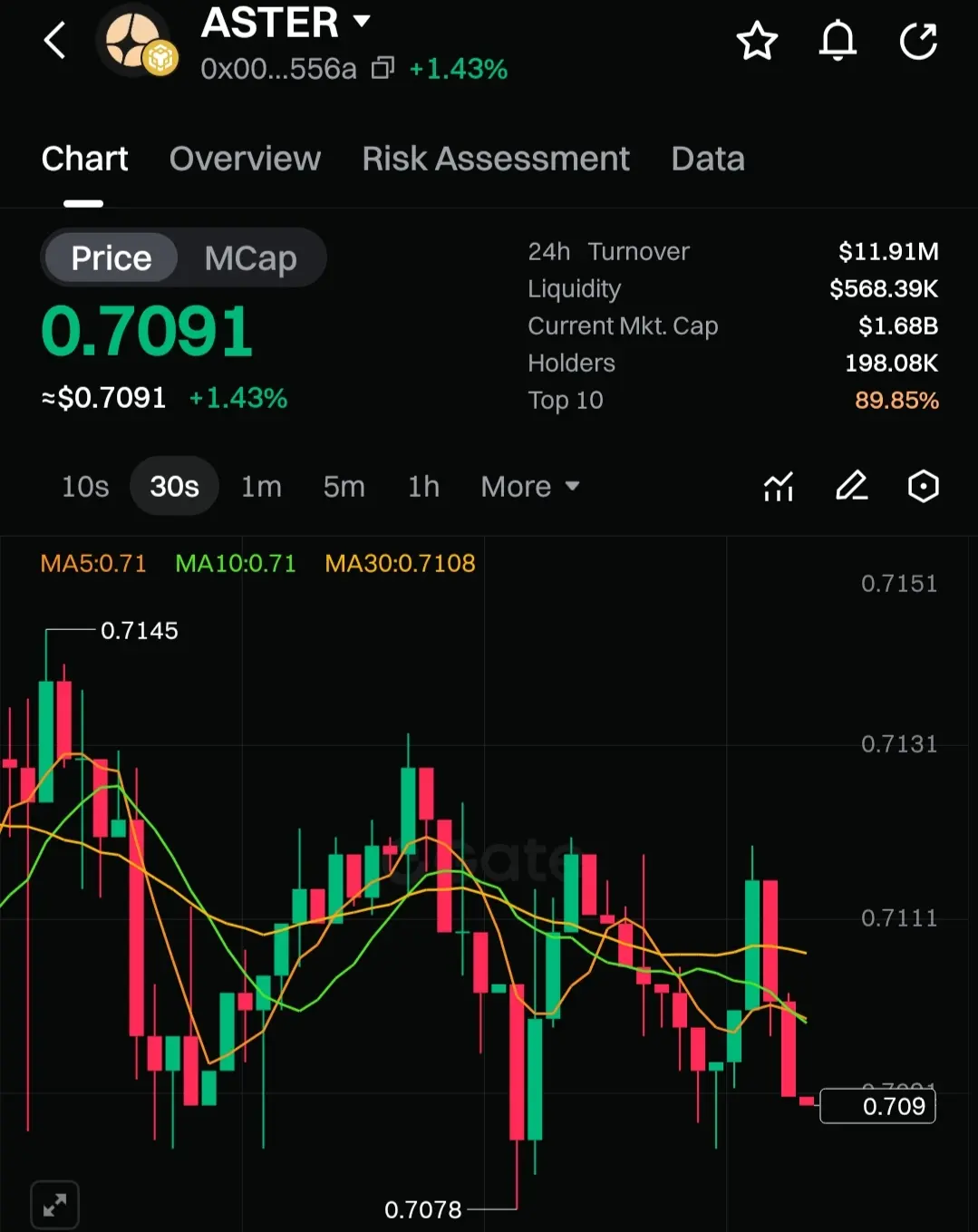Tap the MA30:0.7108 indicator label

tap(400, 564)
